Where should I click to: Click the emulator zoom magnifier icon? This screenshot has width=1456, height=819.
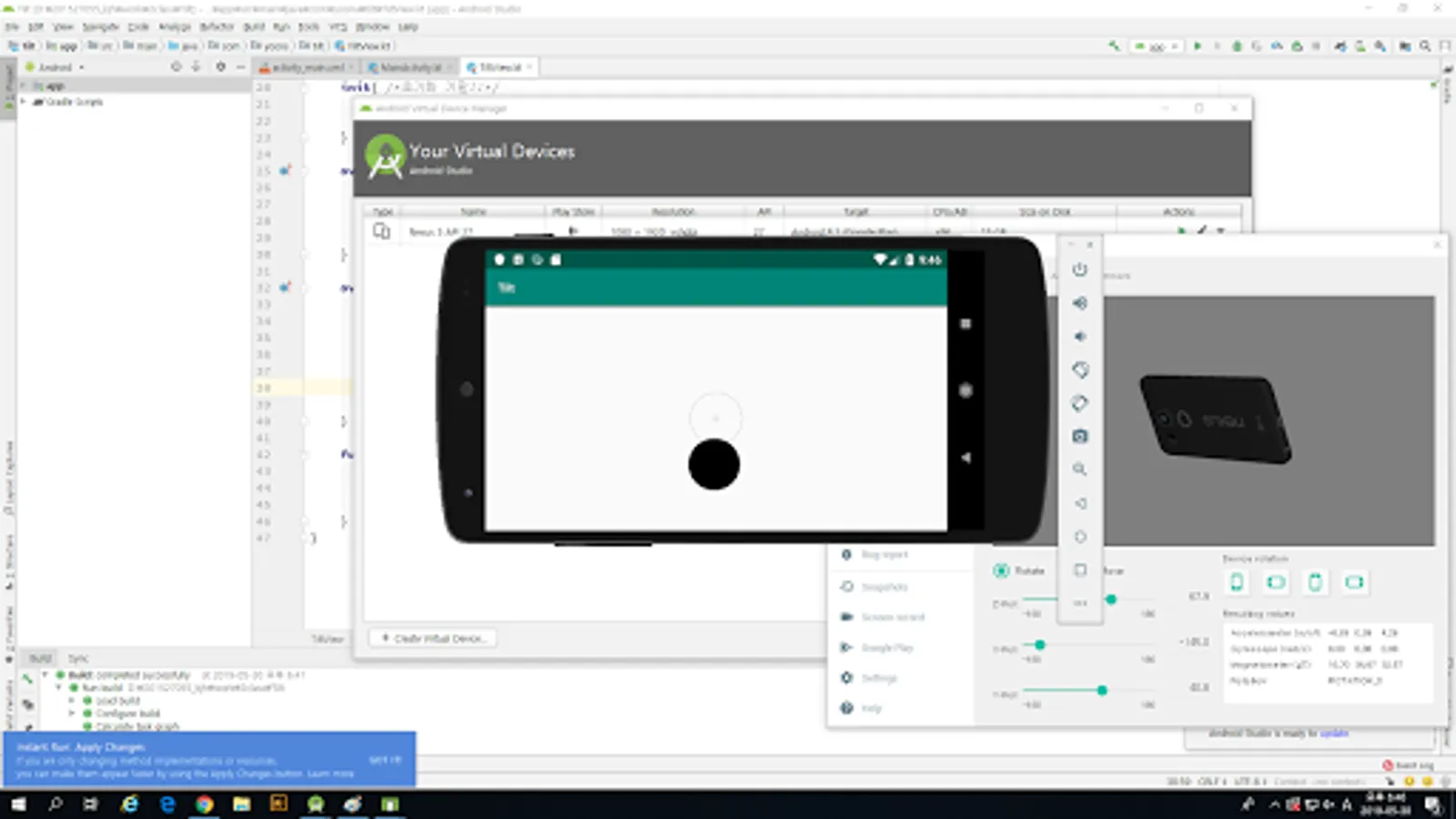(1079, 470)
